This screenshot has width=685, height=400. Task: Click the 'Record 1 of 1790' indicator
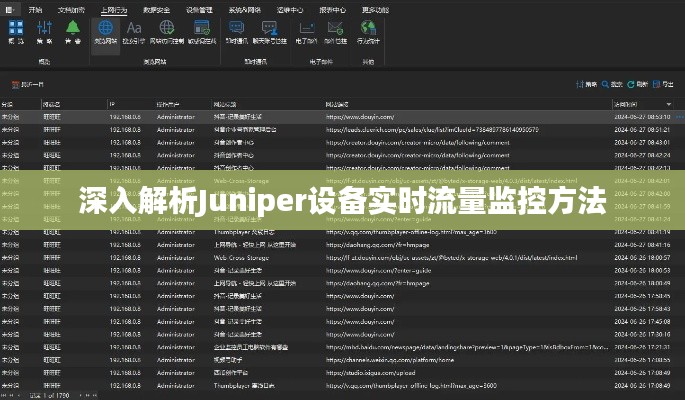(x=49, y=396)
